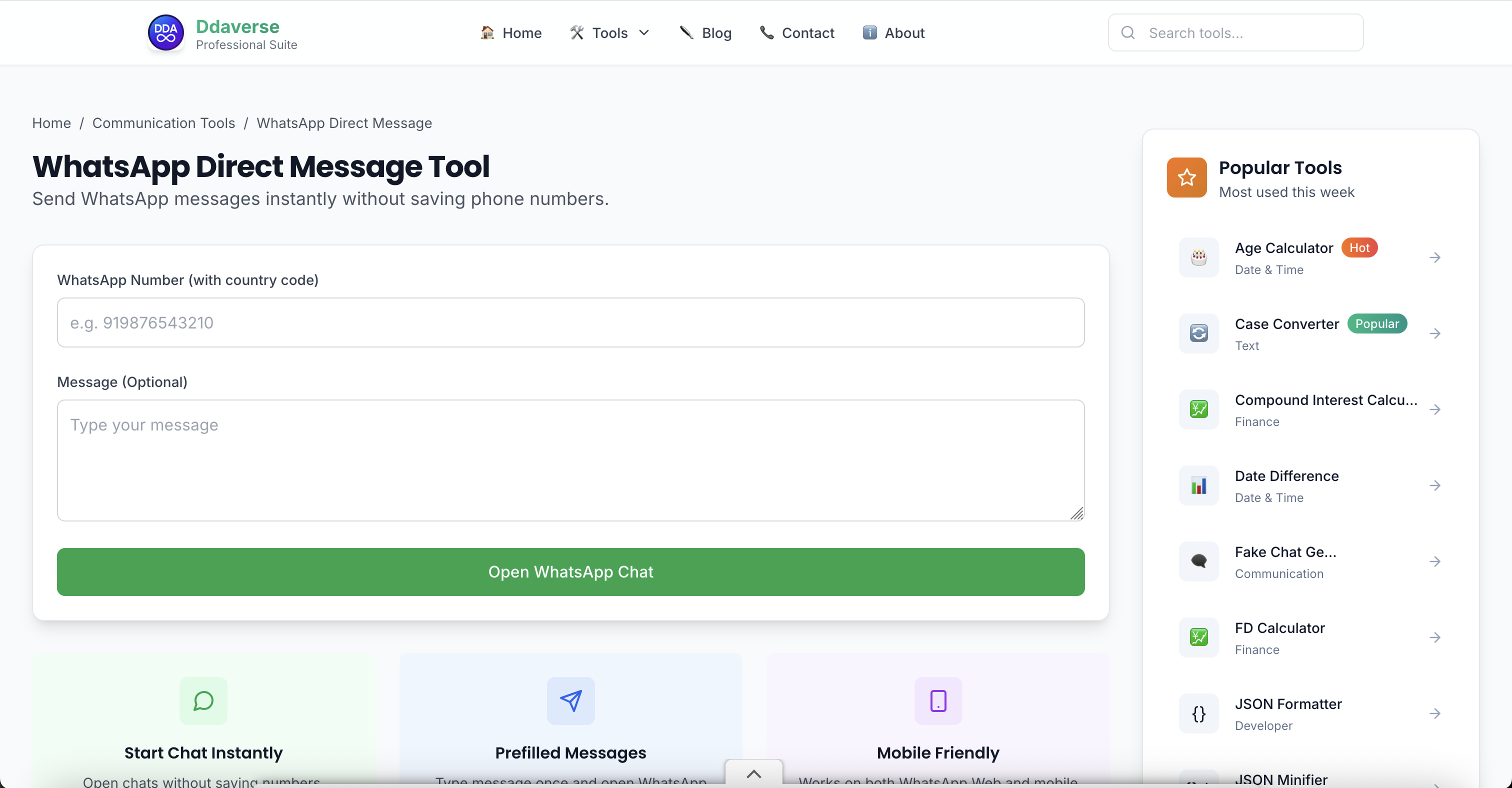Click the JSON Formatter curly braces icon
This screenshot has height=788, width=1512.
pos(1198,713)
